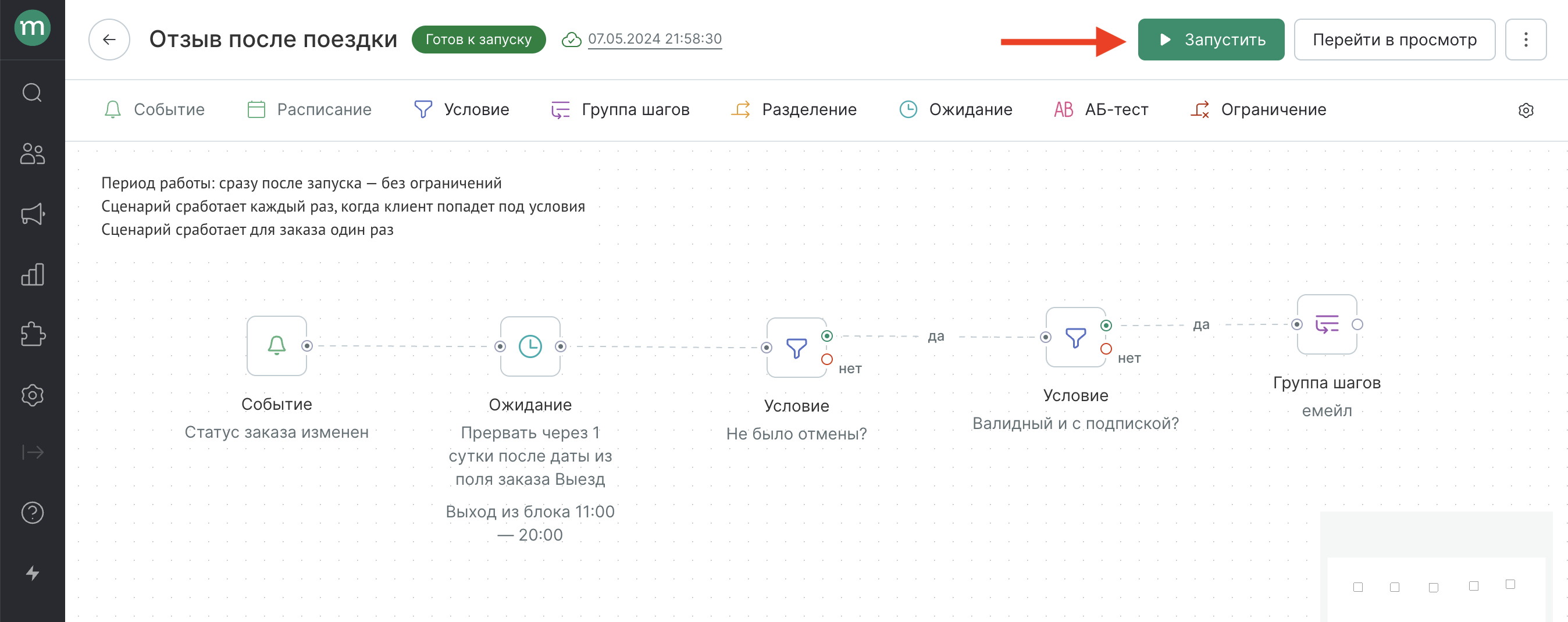Add a Разделение block from toolbar

pyautogui.click(x=793, y=109)
